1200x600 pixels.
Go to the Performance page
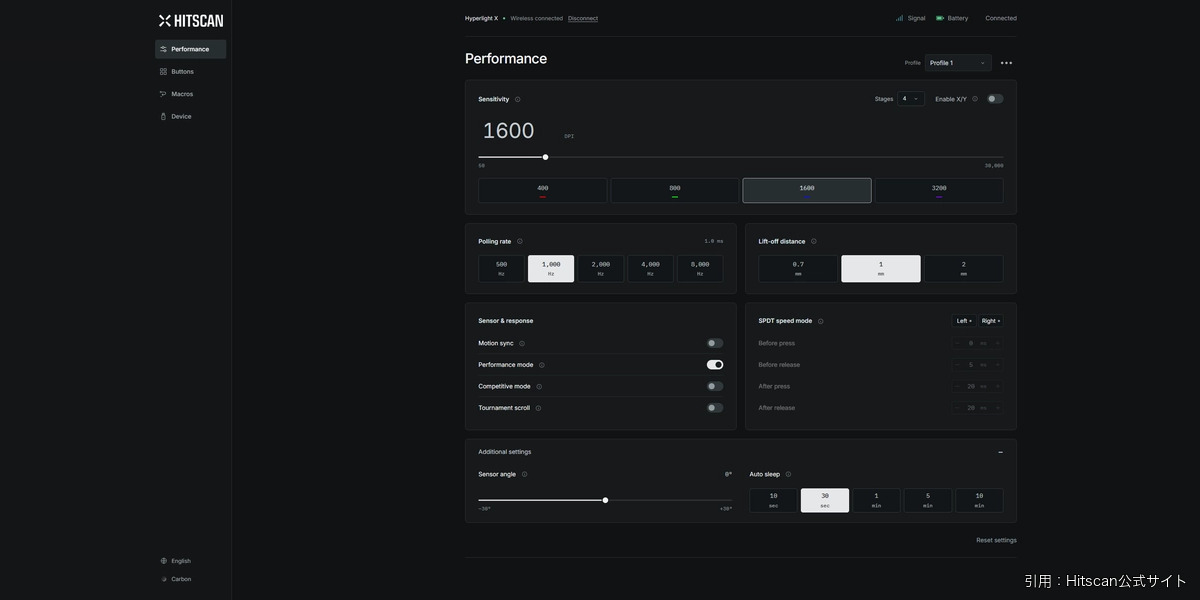click(x=190, y=49)
